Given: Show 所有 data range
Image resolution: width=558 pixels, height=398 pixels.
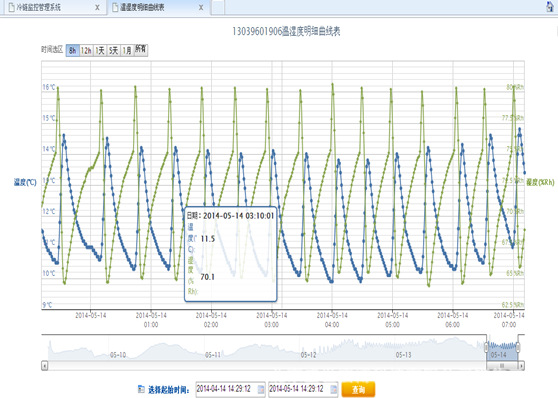Looking at the screenshot, I should 141,50.
